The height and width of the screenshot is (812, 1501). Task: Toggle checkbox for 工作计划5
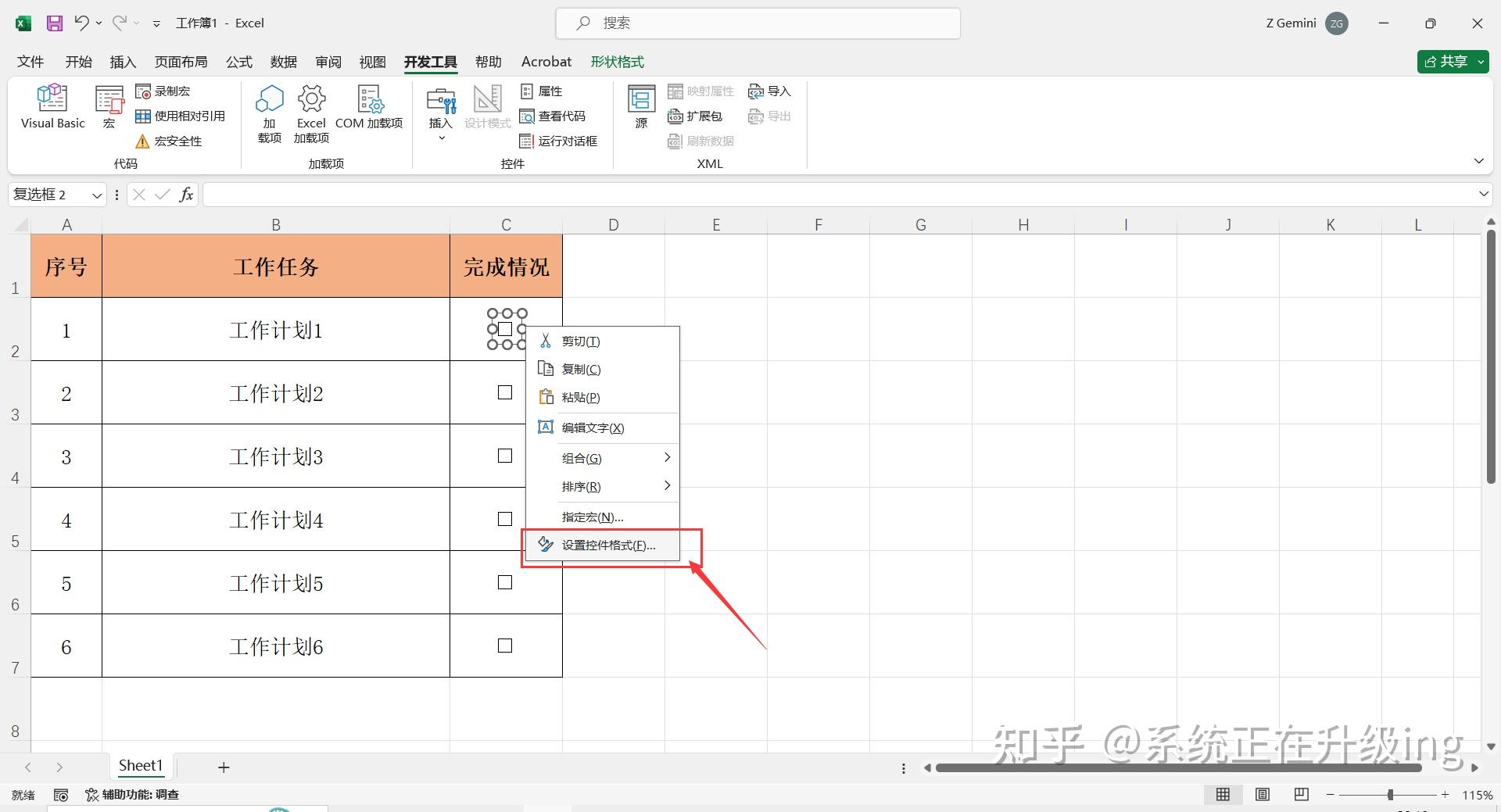click(x=505, y=582)
